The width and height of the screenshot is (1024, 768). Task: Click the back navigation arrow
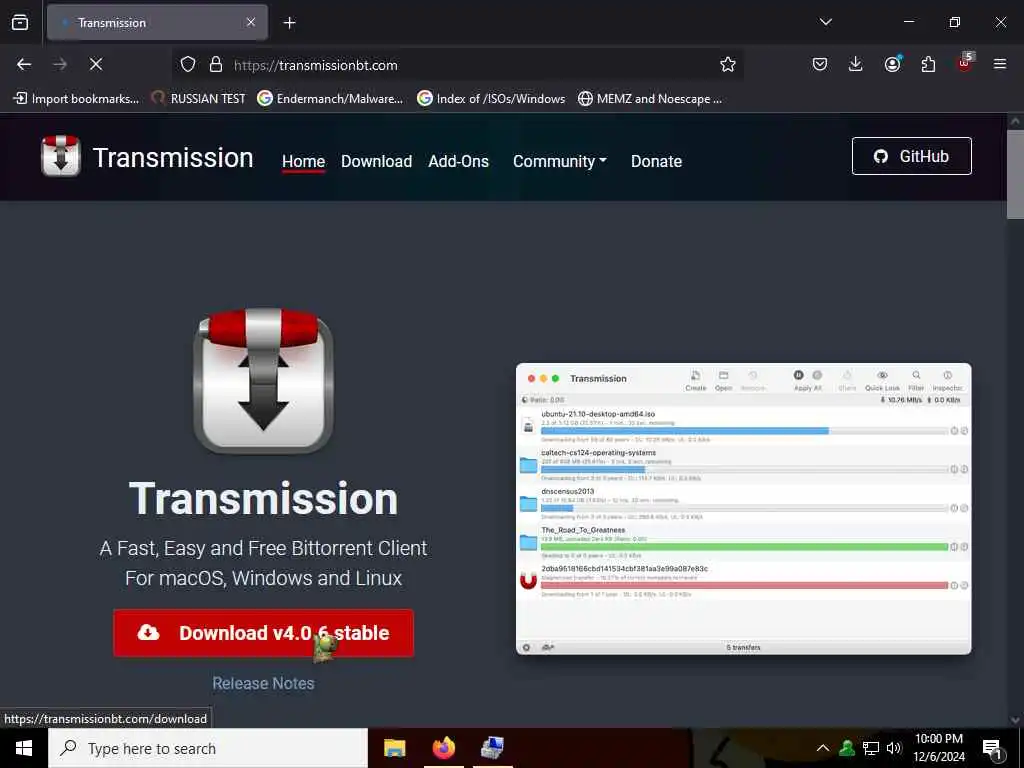point(24,64)
